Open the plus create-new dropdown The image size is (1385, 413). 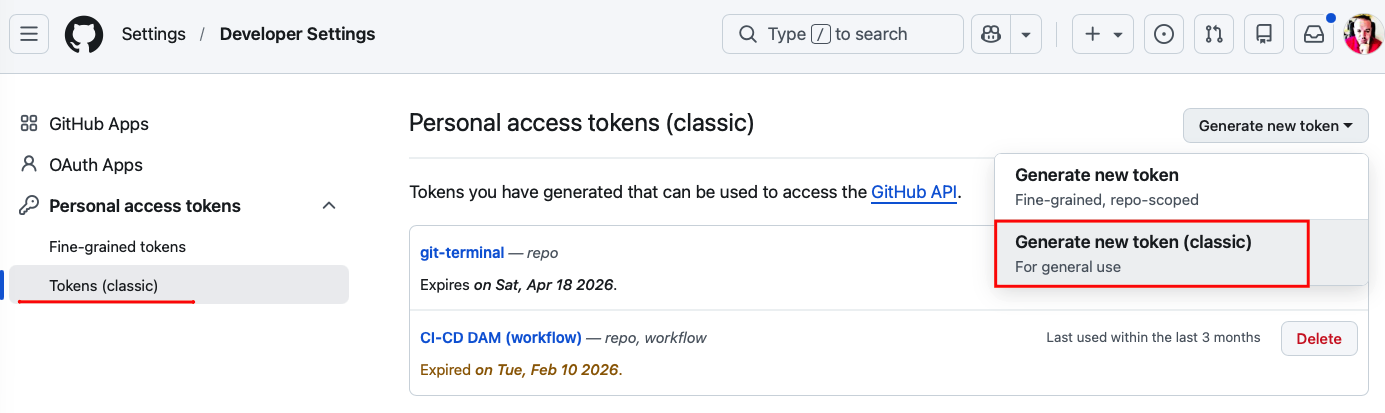tap(1103, 34)
